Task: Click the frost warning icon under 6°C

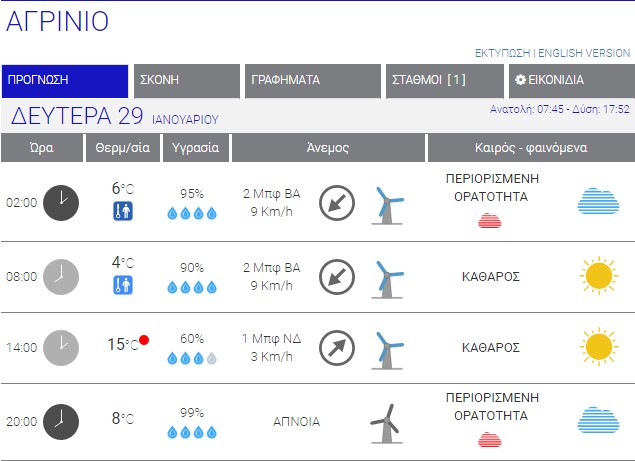Action: tap(123, 211)
